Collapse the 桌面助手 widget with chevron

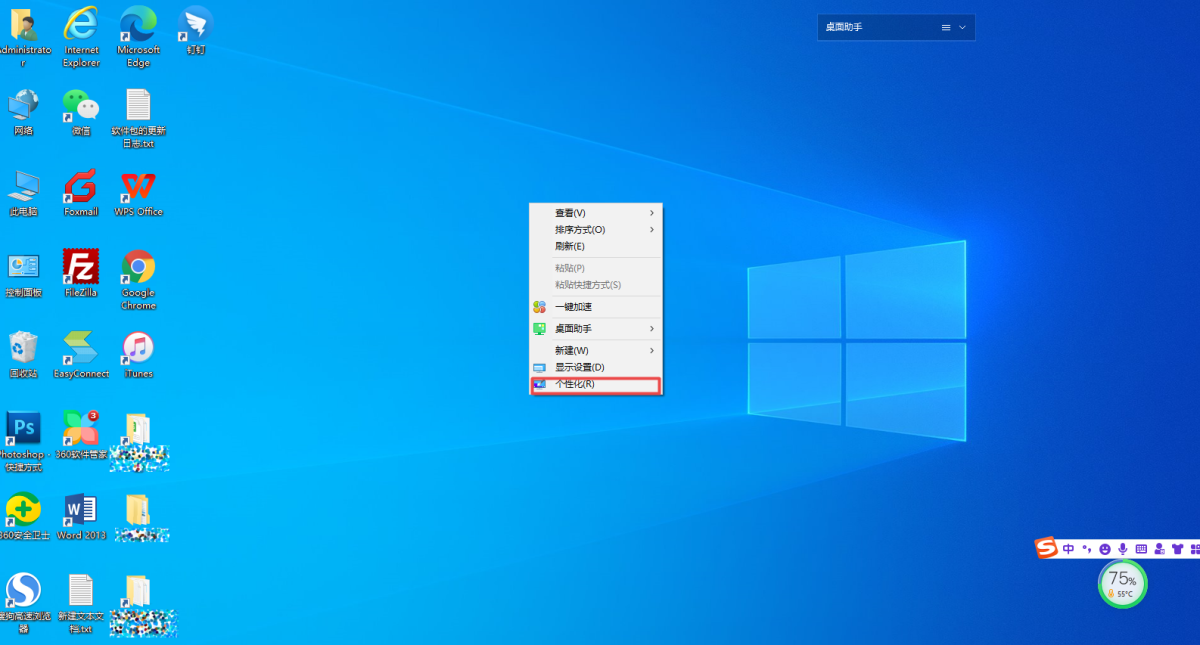(962, 28)
